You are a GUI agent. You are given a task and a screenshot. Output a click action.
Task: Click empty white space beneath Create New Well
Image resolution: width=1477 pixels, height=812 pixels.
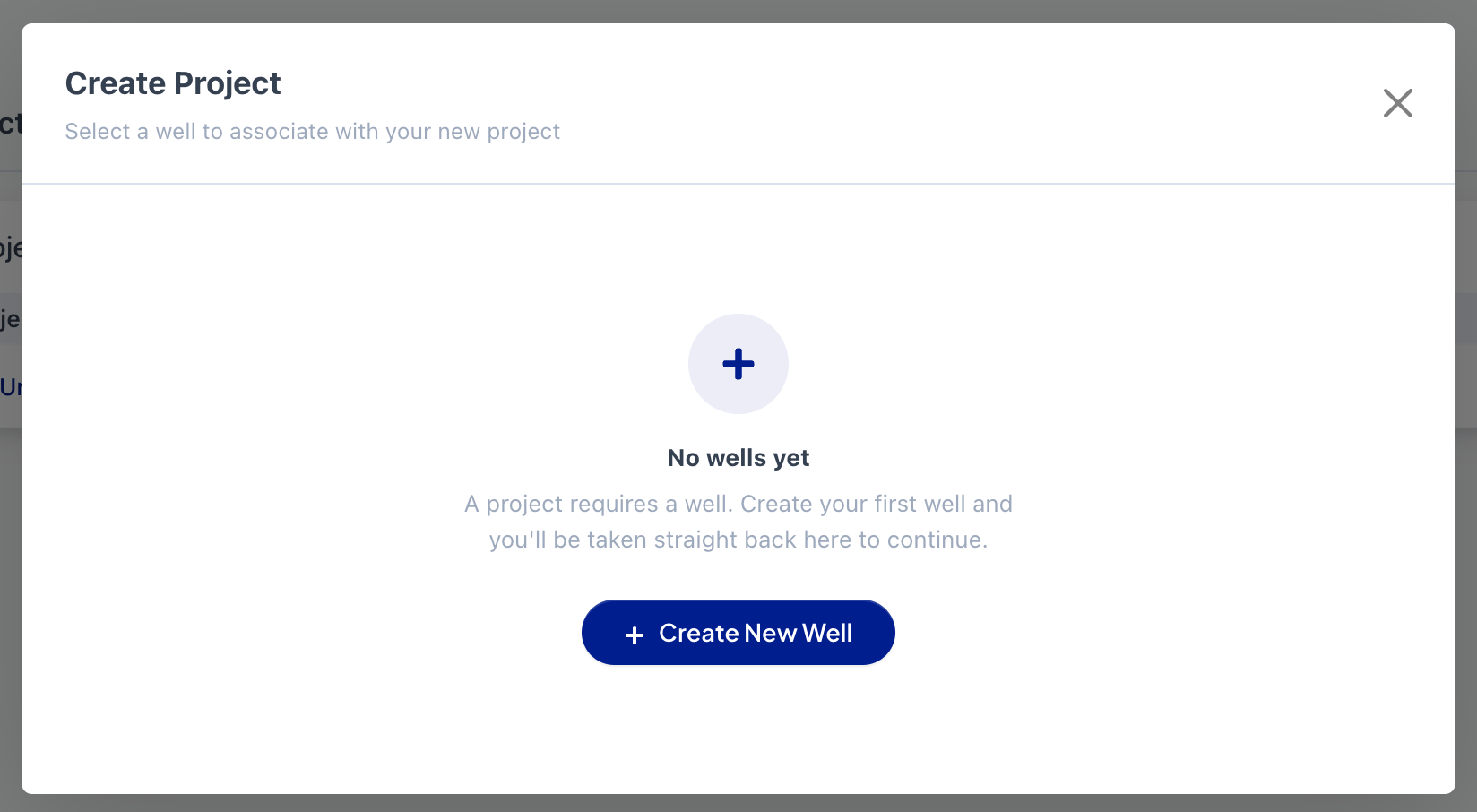coord(738,728)
